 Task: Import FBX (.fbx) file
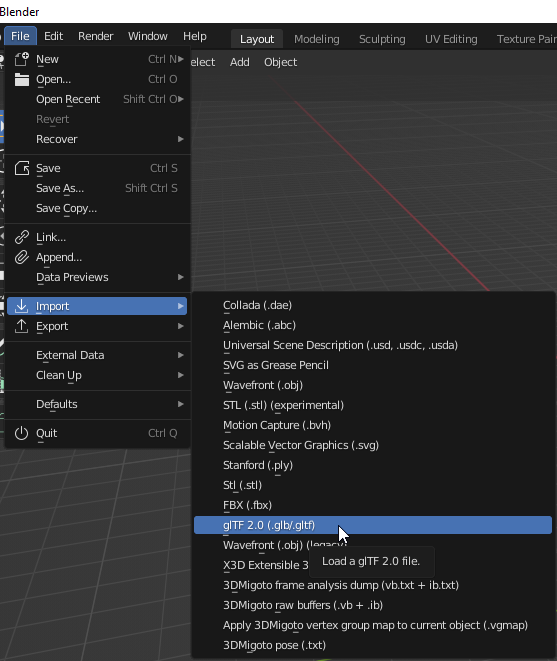pos(373,505)
